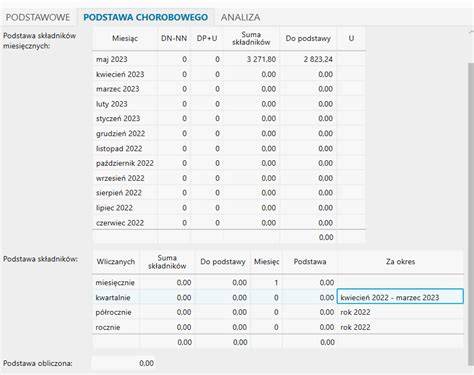This screenshot has width=474, height=375.
Task: Click the Wliczanych column header
Action: (x=116, y=262)
